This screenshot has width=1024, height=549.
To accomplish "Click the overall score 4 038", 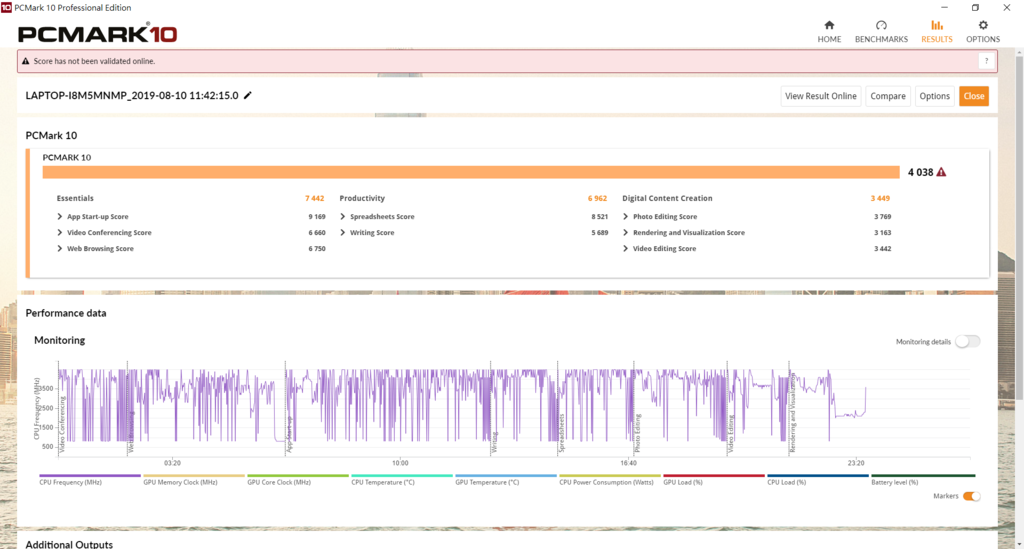I will tap(920, 172).
